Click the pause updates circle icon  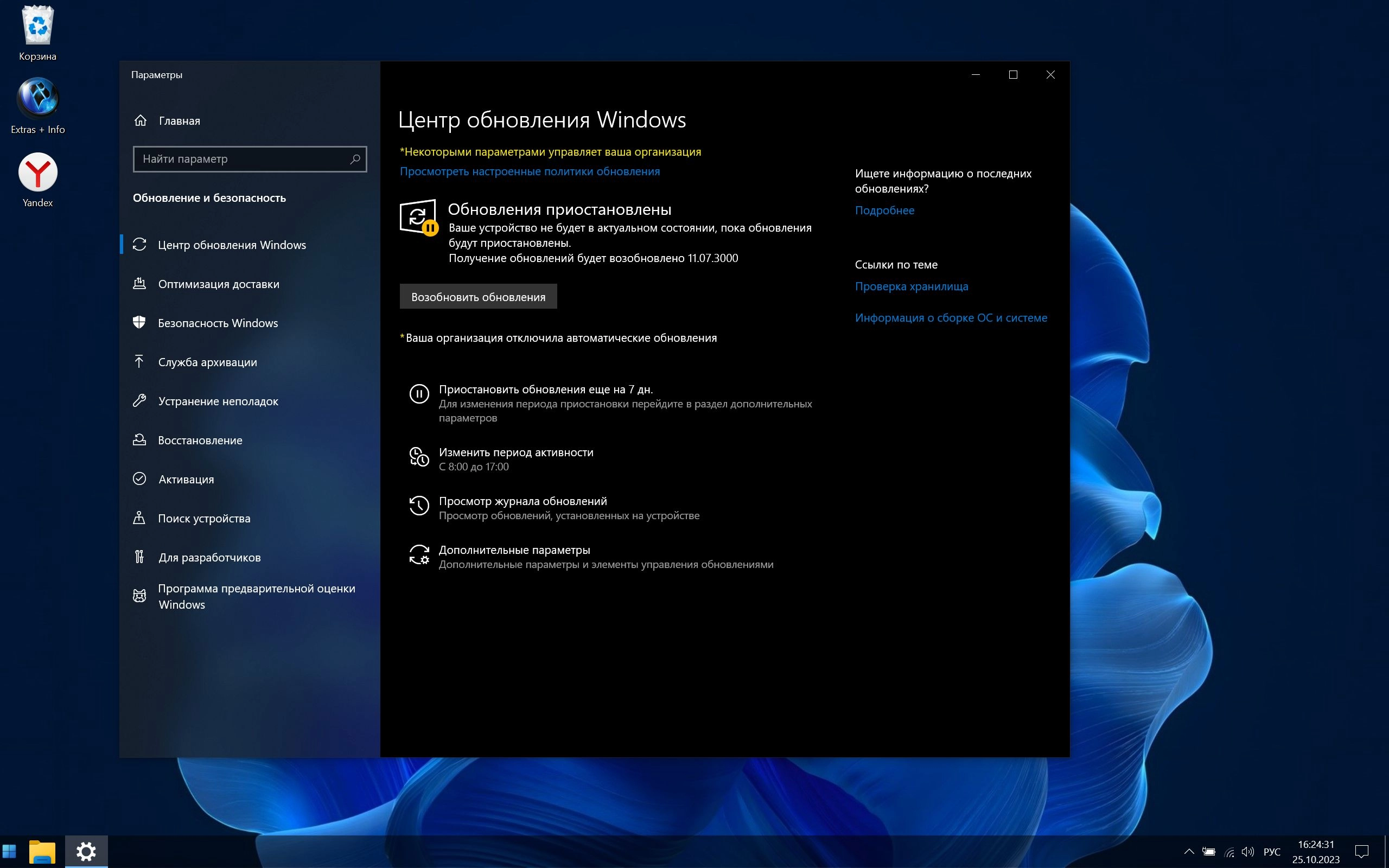419,394
